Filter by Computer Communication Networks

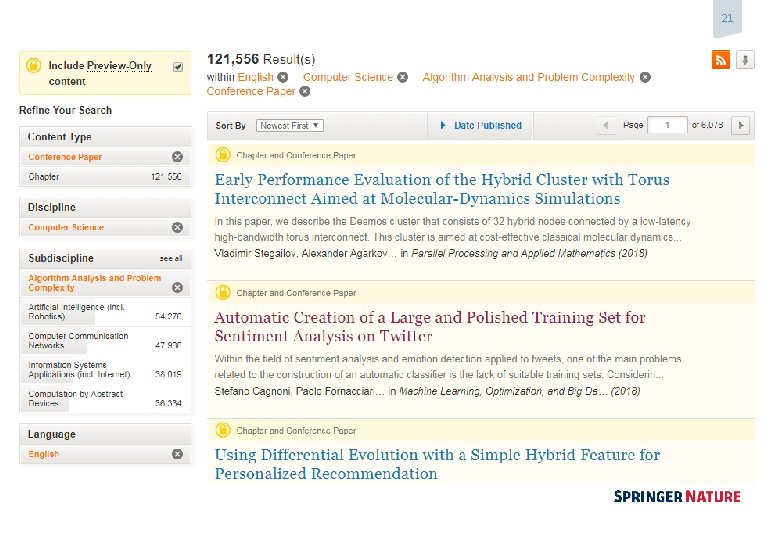click(x=78, y=340)
